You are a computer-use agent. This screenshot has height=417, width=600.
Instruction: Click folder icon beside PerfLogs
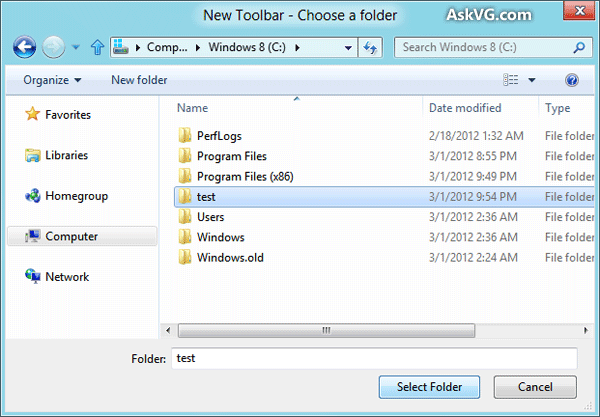(x=185, y=135)
